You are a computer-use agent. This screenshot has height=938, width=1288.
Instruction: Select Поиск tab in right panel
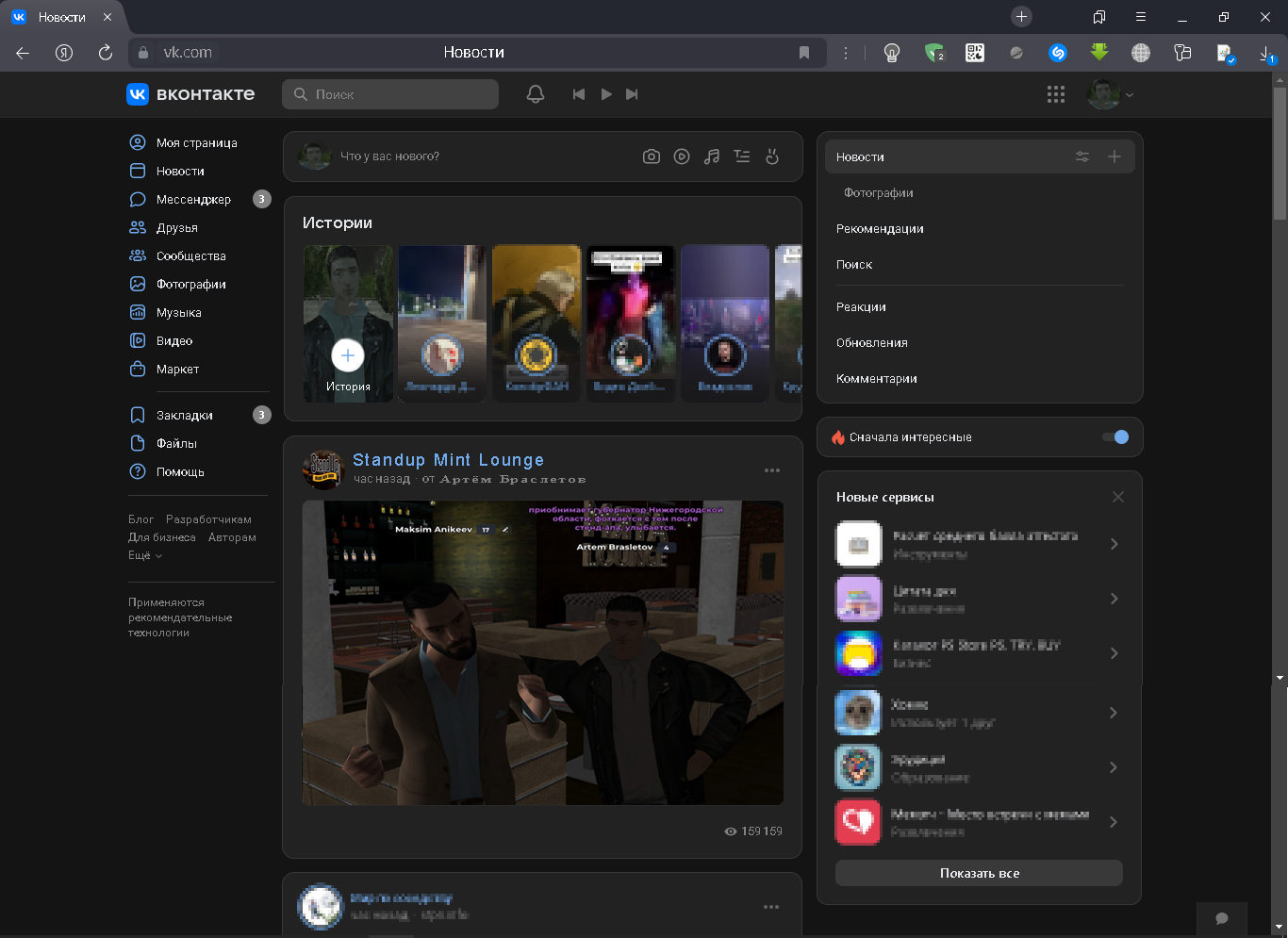(x=854, y=265)
